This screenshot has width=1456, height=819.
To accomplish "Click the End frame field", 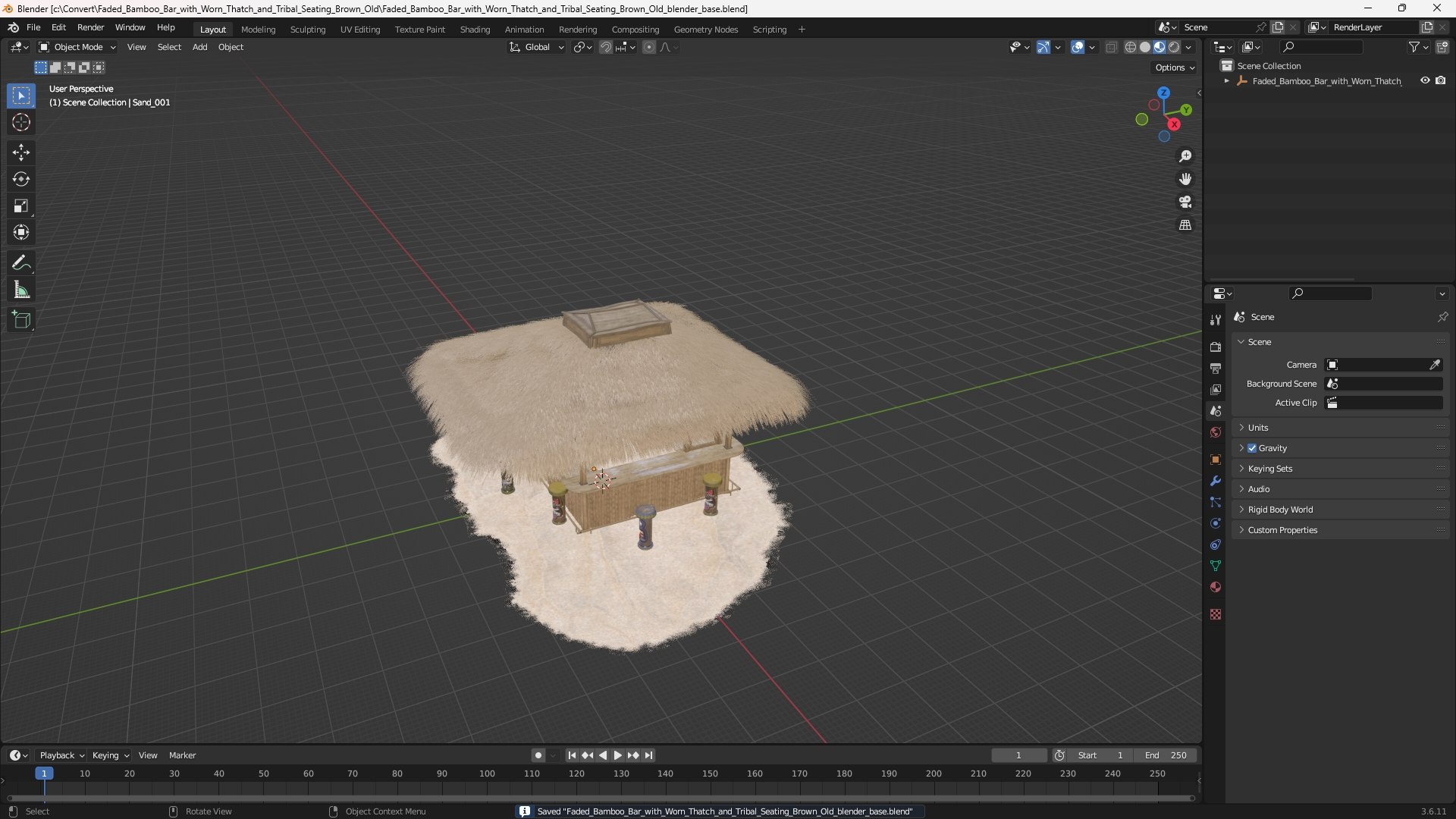I will pos(1166,755).
